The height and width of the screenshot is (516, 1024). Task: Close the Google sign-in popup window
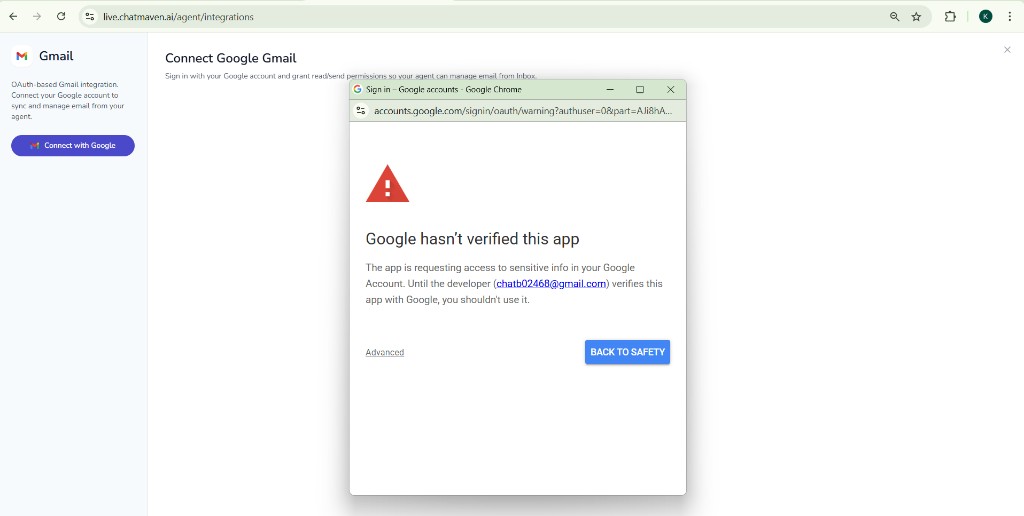pos(670,89)
